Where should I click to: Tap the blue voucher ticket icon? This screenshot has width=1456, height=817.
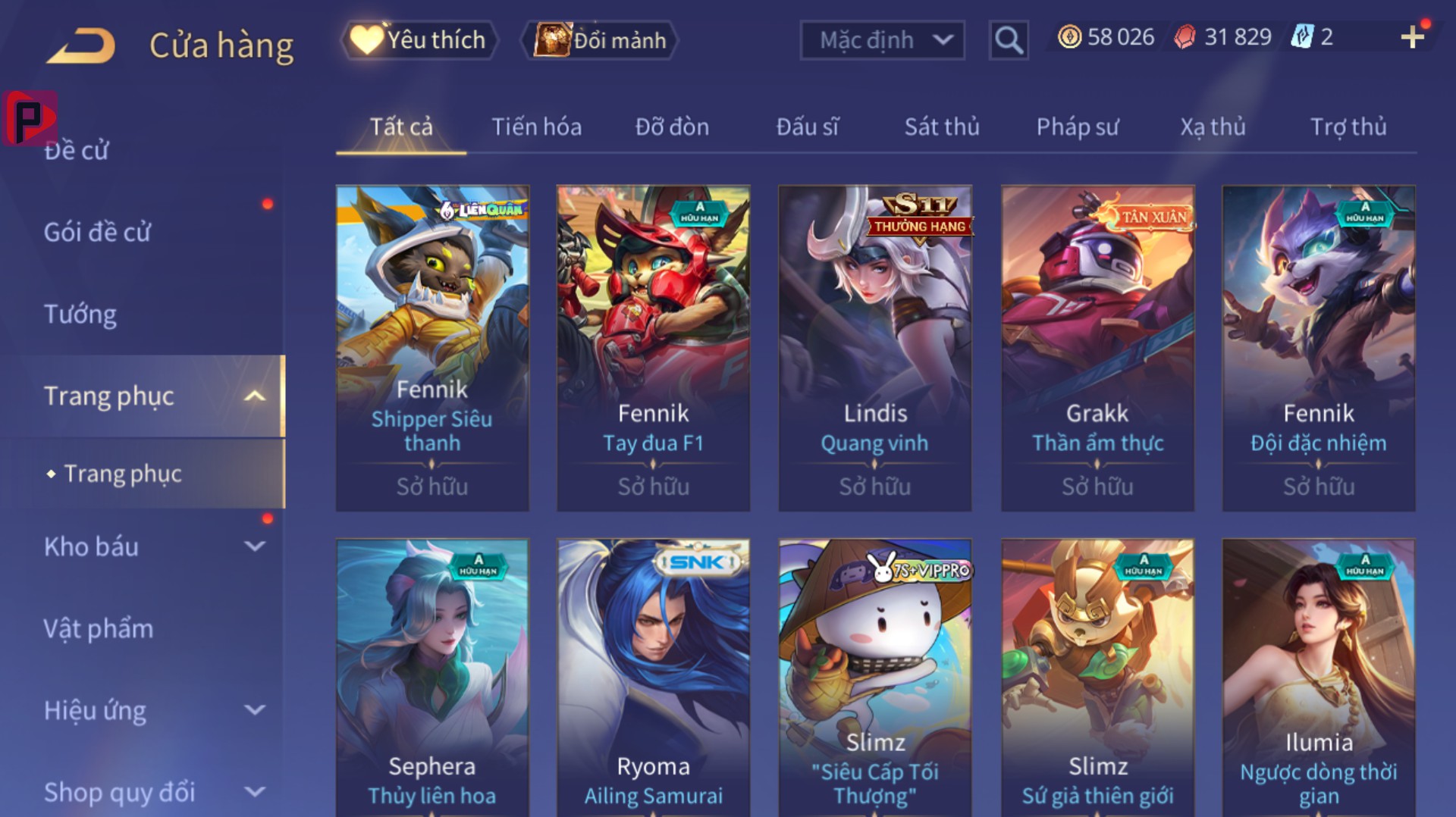pos(1302,36)
